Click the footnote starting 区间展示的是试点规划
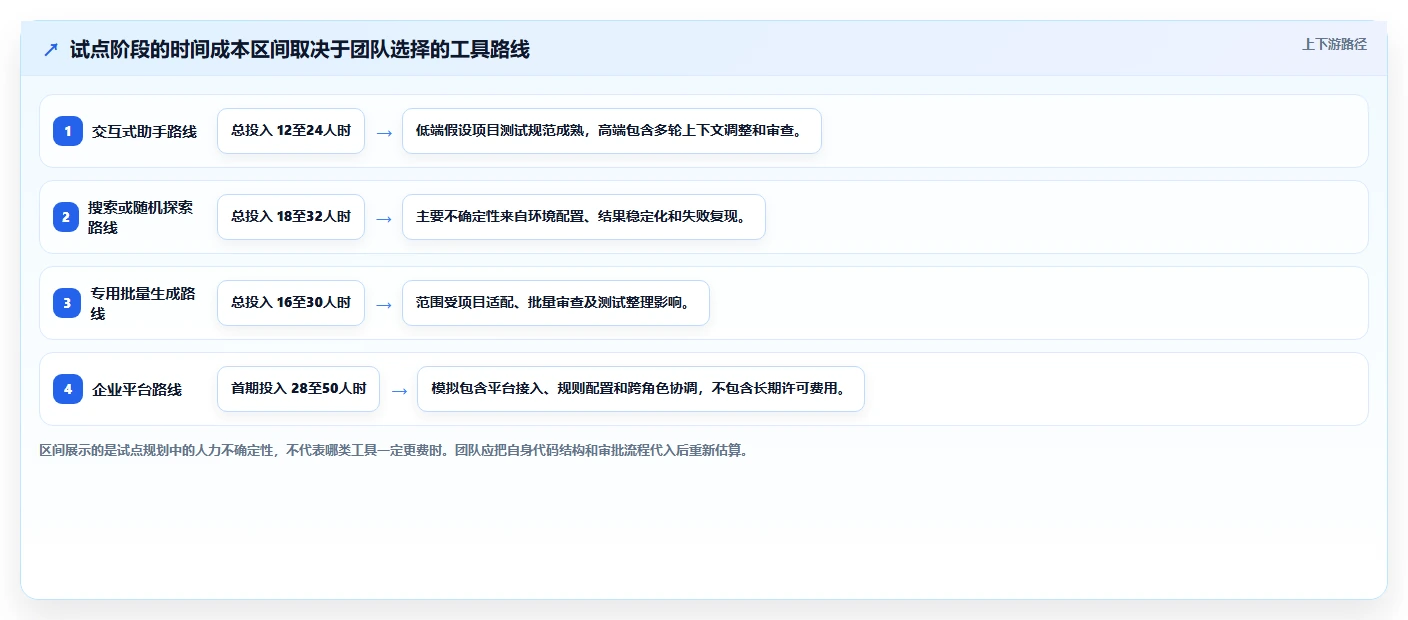Image resolution: width=1408 pixels, height=620 pixels. [393, 450]
